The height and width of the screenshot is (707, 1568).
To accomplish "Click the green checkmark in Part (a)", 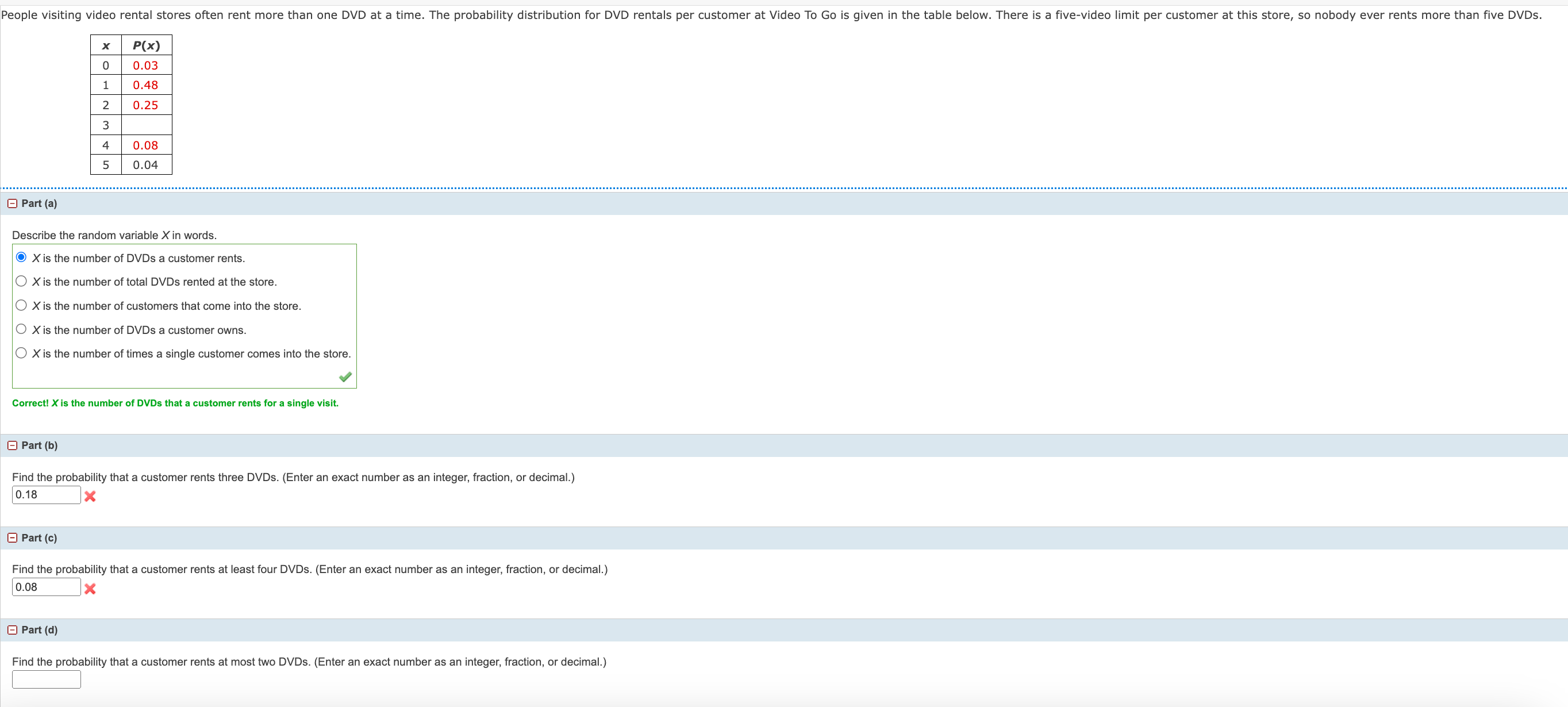I will pos(344,378).
